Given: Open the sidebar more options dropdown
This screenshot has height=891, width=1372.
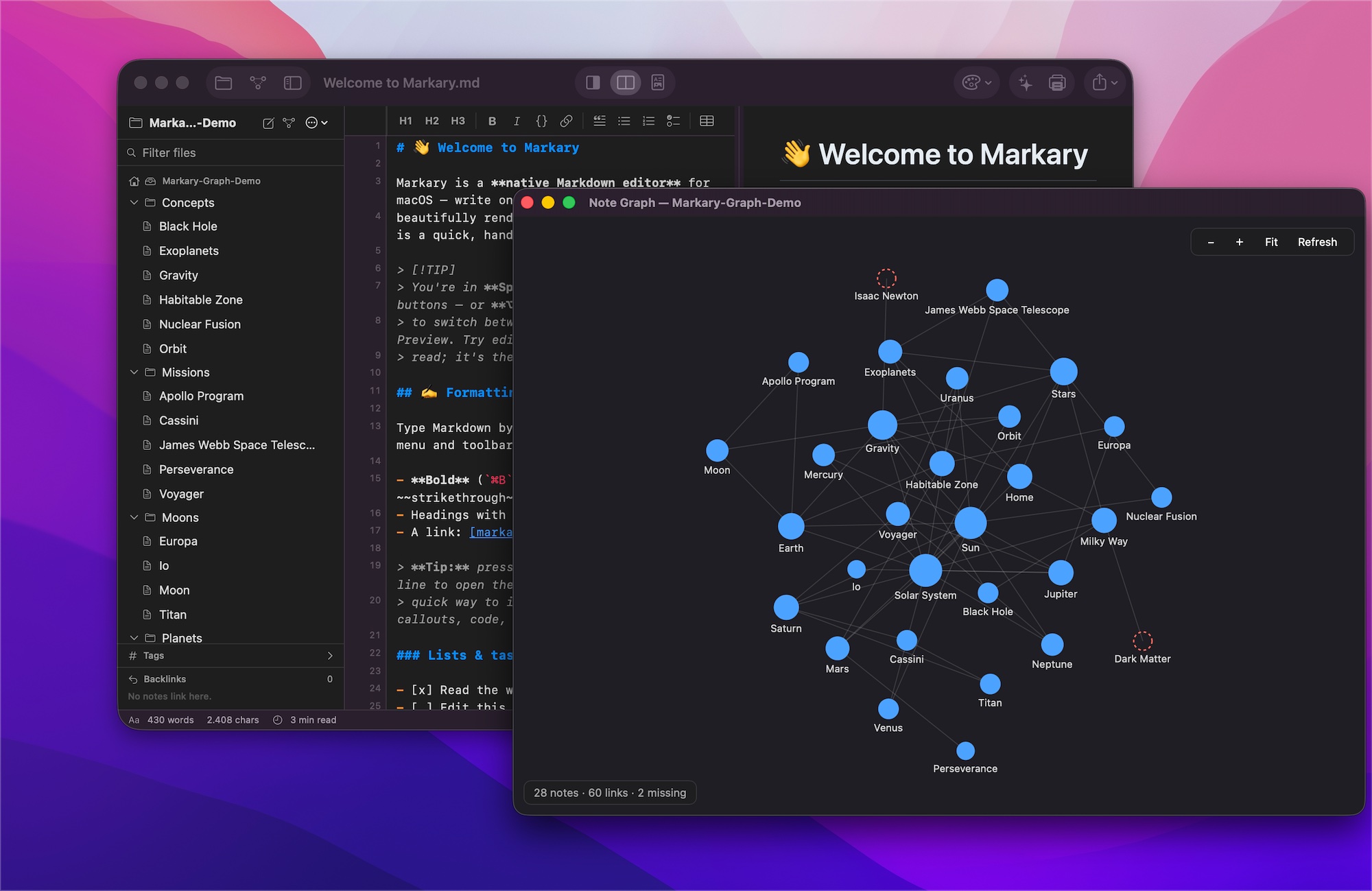Looking at the screenshot, I should (x=316, y=123).
